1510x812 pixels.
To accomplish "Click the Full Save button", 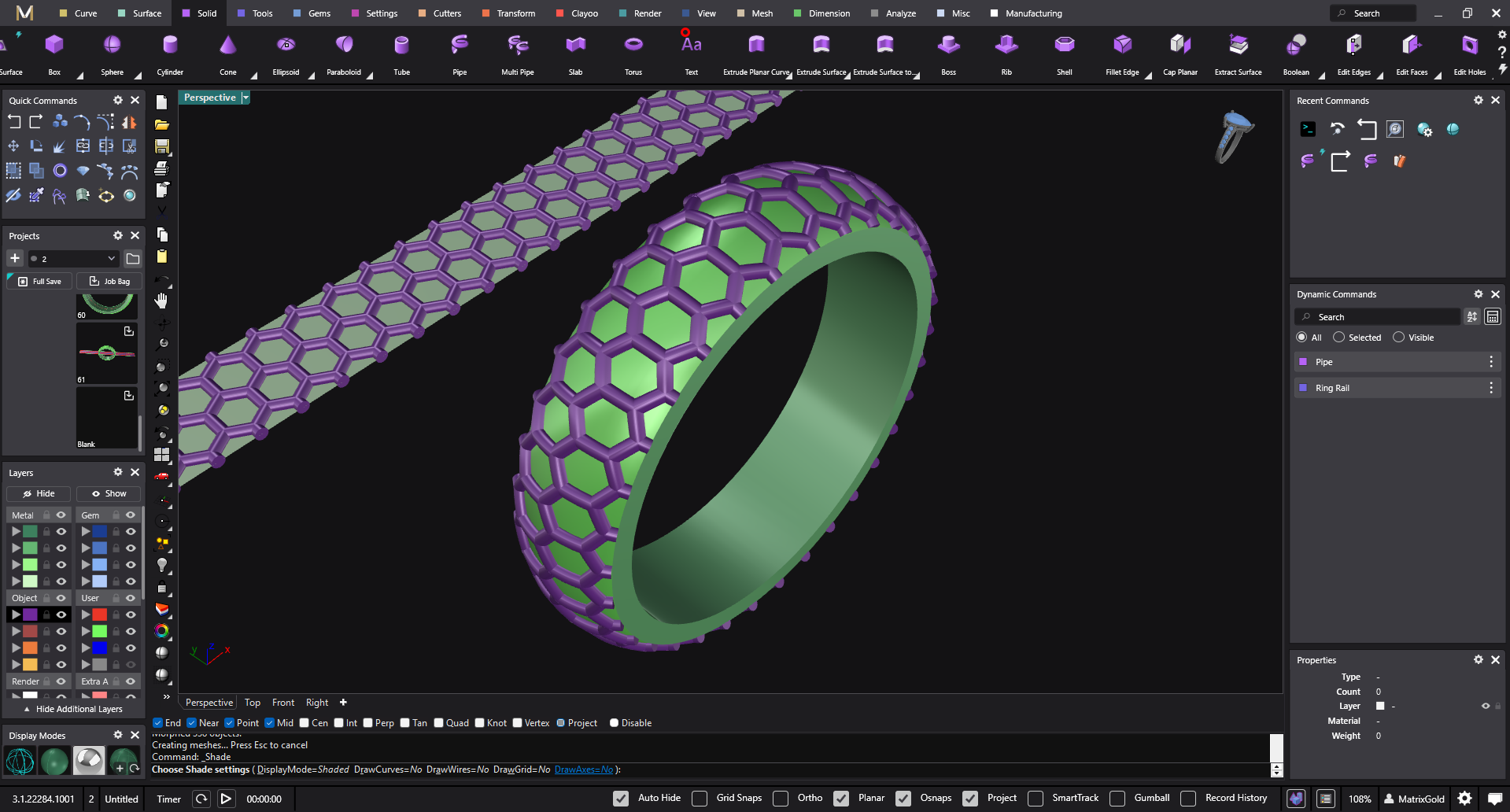I will tap(40, 281).
